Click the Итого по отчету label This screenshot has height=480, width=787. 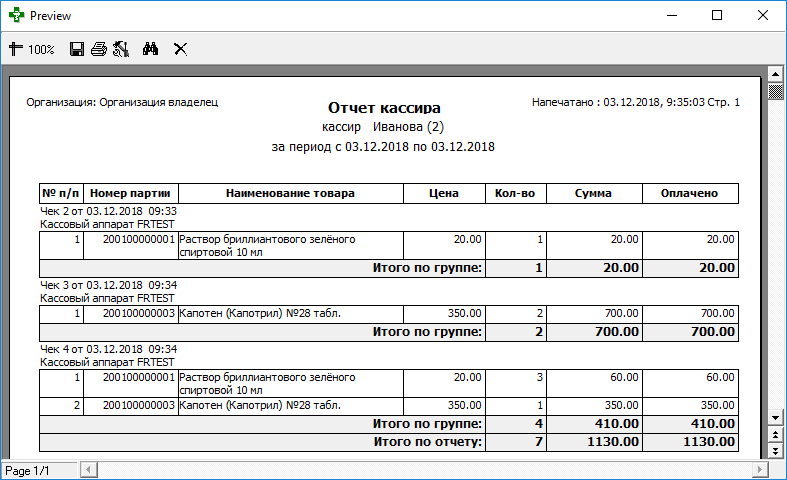click(x=428, y=442)
